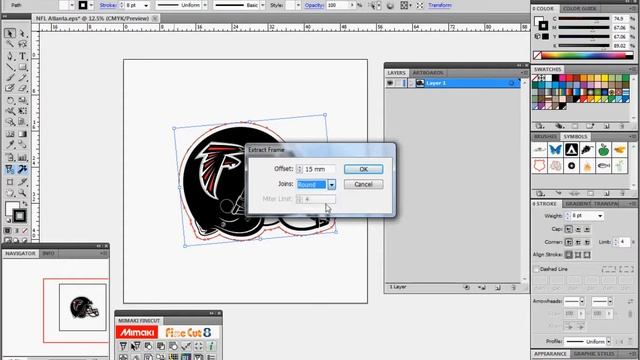Select the Lasso tool
Screen dimensions: 640x360
(x=22, y=44)
